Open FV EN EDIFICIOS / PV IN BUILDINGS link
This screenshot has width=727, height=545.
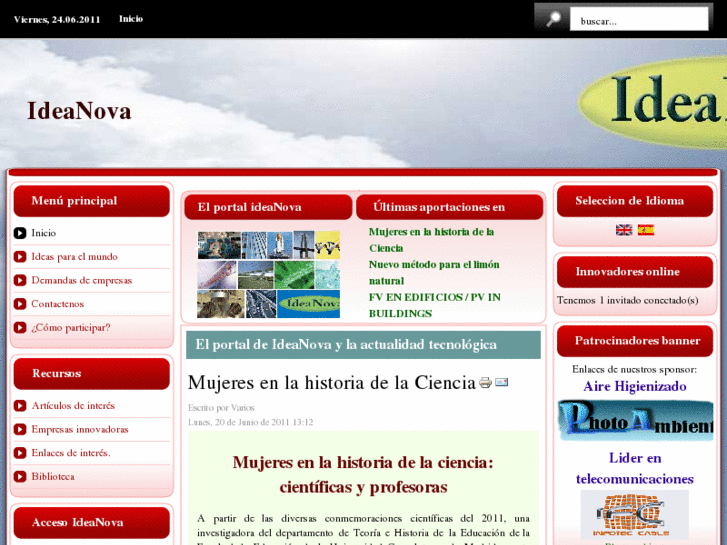pyautogui.click(x=434, y=305)
